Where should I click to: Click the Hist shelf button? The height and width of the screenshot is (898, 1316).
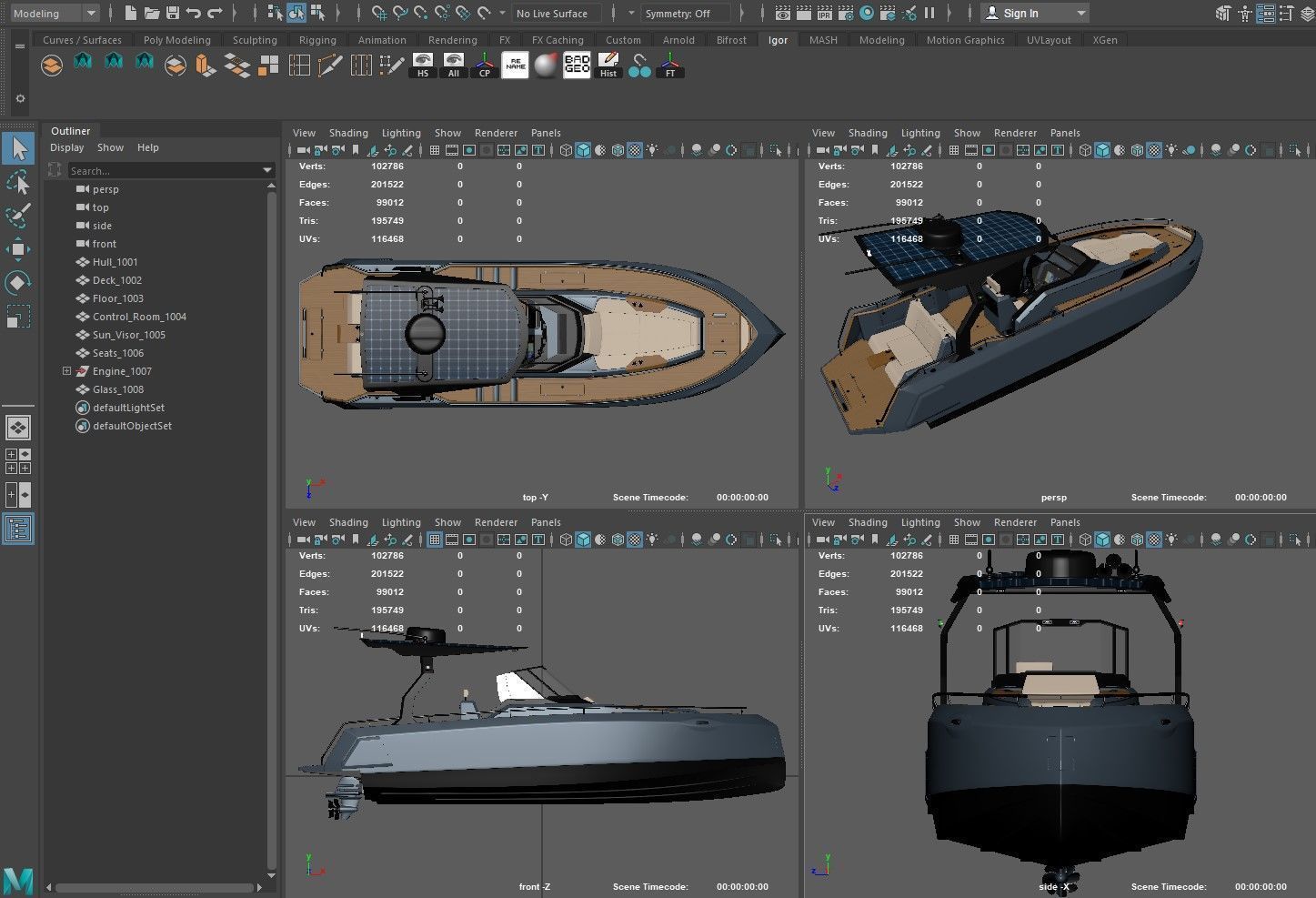pyautogui.click(x=608, y=66)
